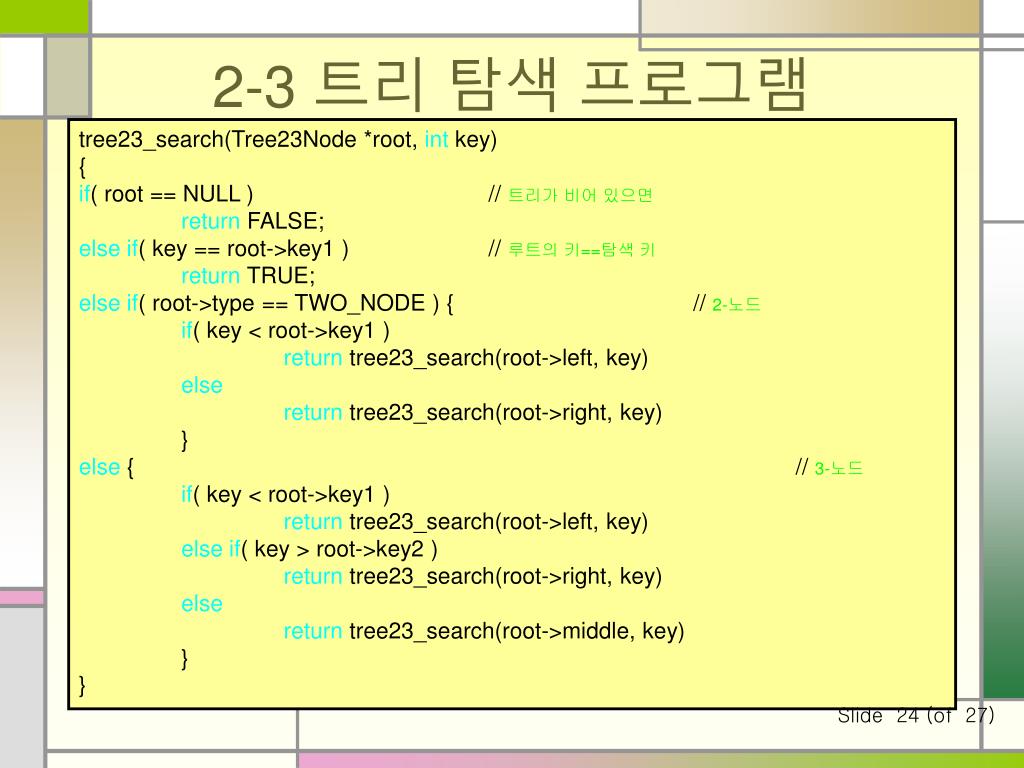Click the "// 3-노드" comment
Viewport: 1024px width, 768px height.
[829, 468]
